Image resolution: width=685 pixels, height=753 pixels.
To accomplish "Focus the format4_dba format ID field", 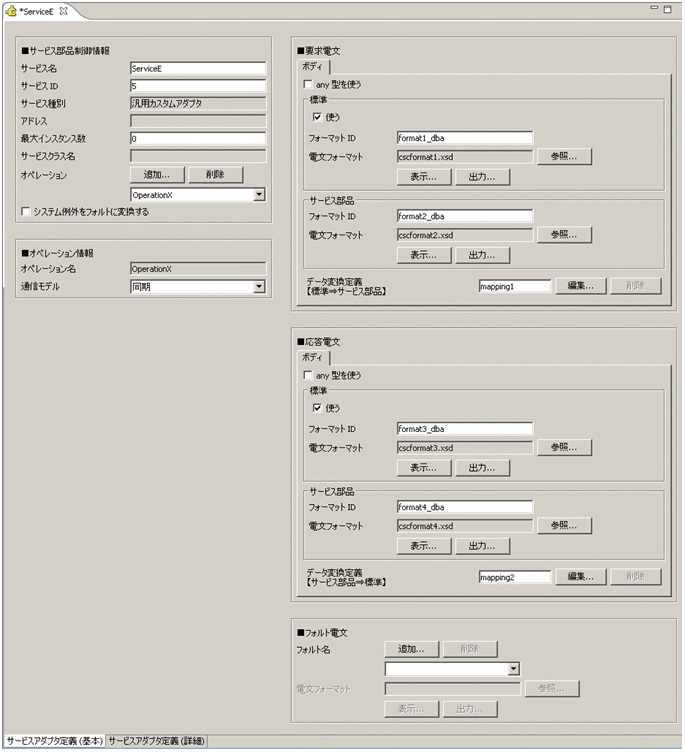I will click(465, 507).
